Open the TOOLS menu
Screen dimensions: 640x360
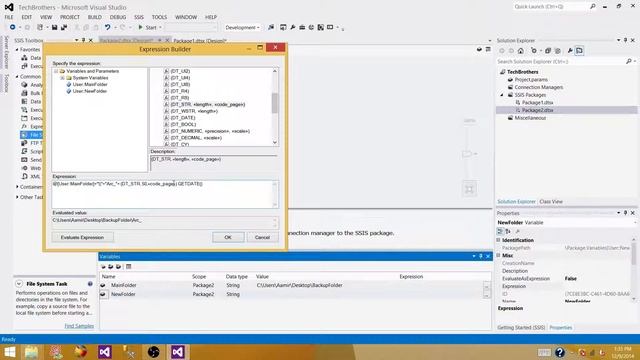tap(159, 17)
